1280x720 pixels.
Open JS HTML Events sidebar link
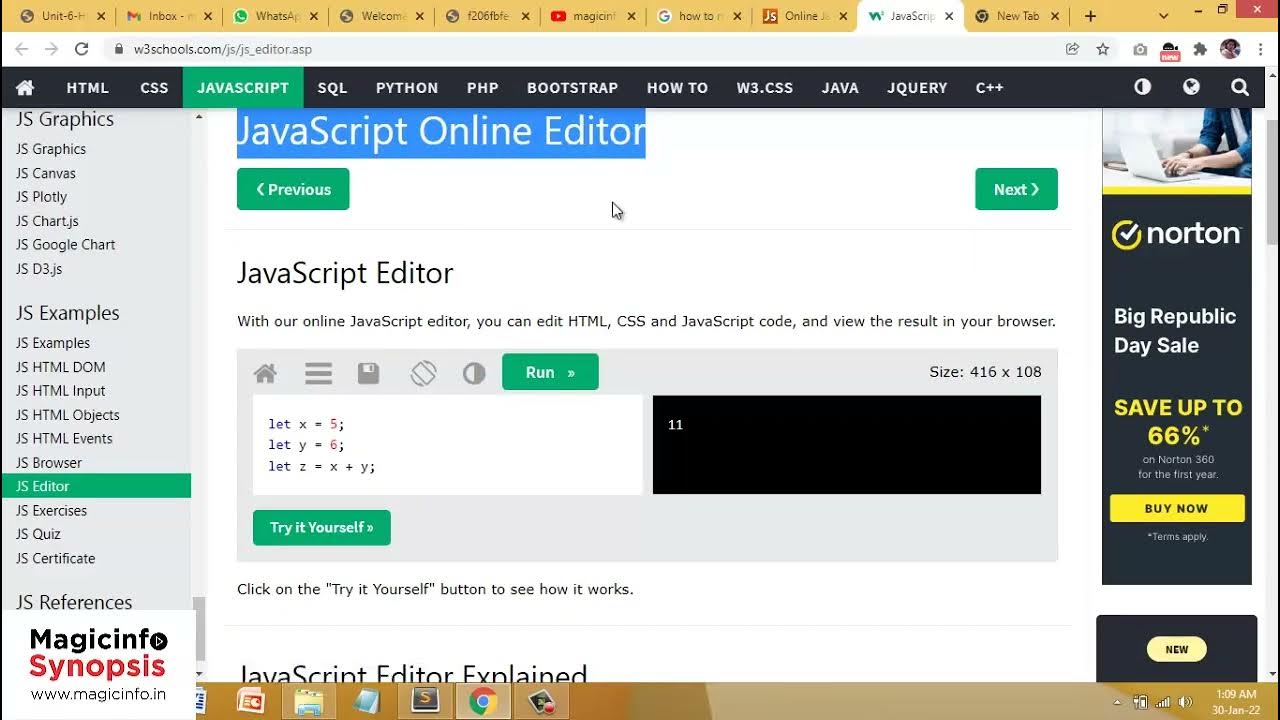tap(64, 438)
